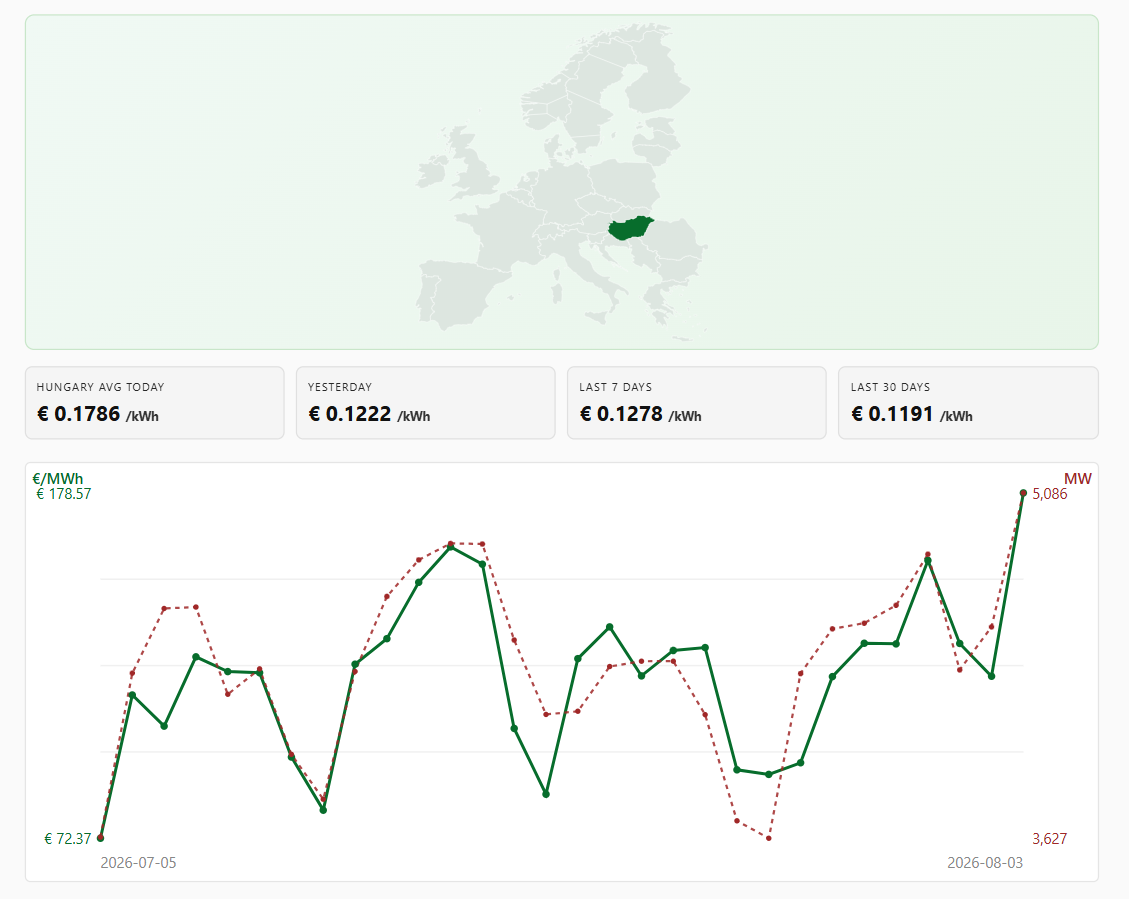This screenshot has width=1129, height=899.
Task: Click the first data point at € 72.37
Action: point(100,838)
